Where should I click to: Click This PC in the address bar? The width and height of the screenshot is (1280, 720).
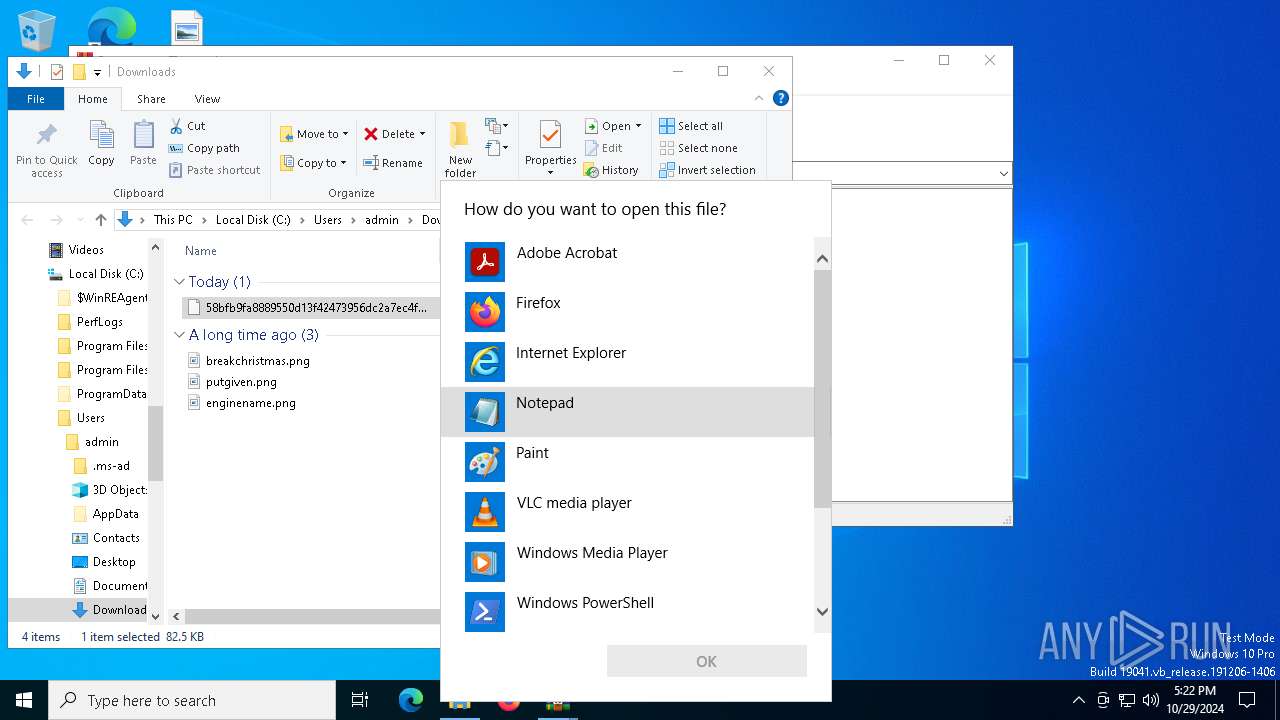pyautogui.click(x=173, y=220)
